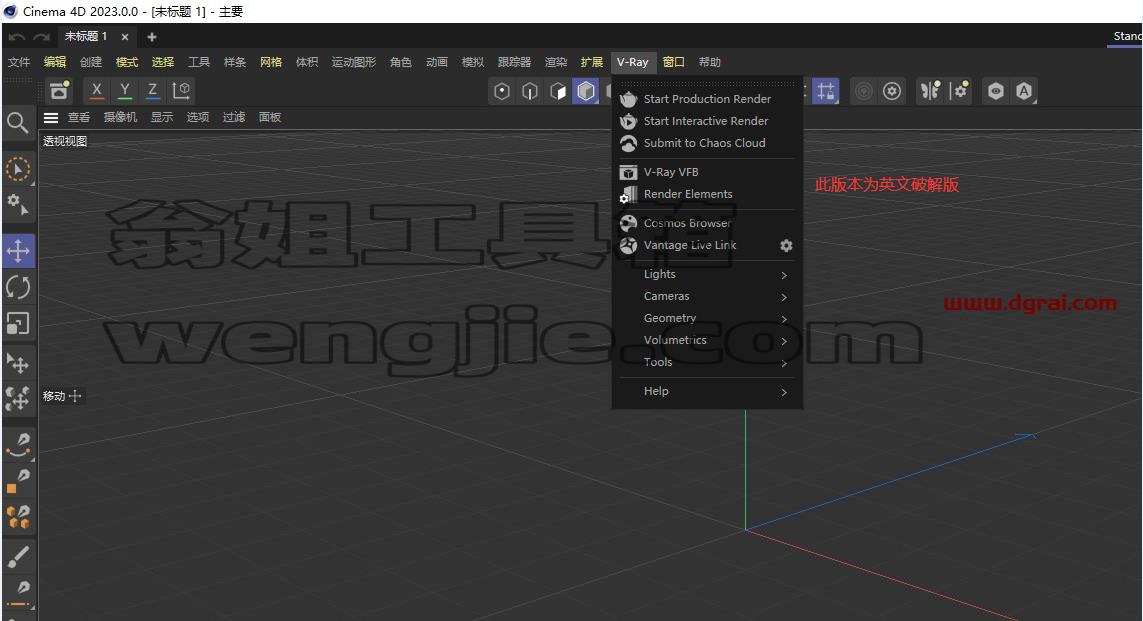Open the 文件 menu
Image resolution: width=1143 pixels, height=621 pixels.
click(19, 62)
